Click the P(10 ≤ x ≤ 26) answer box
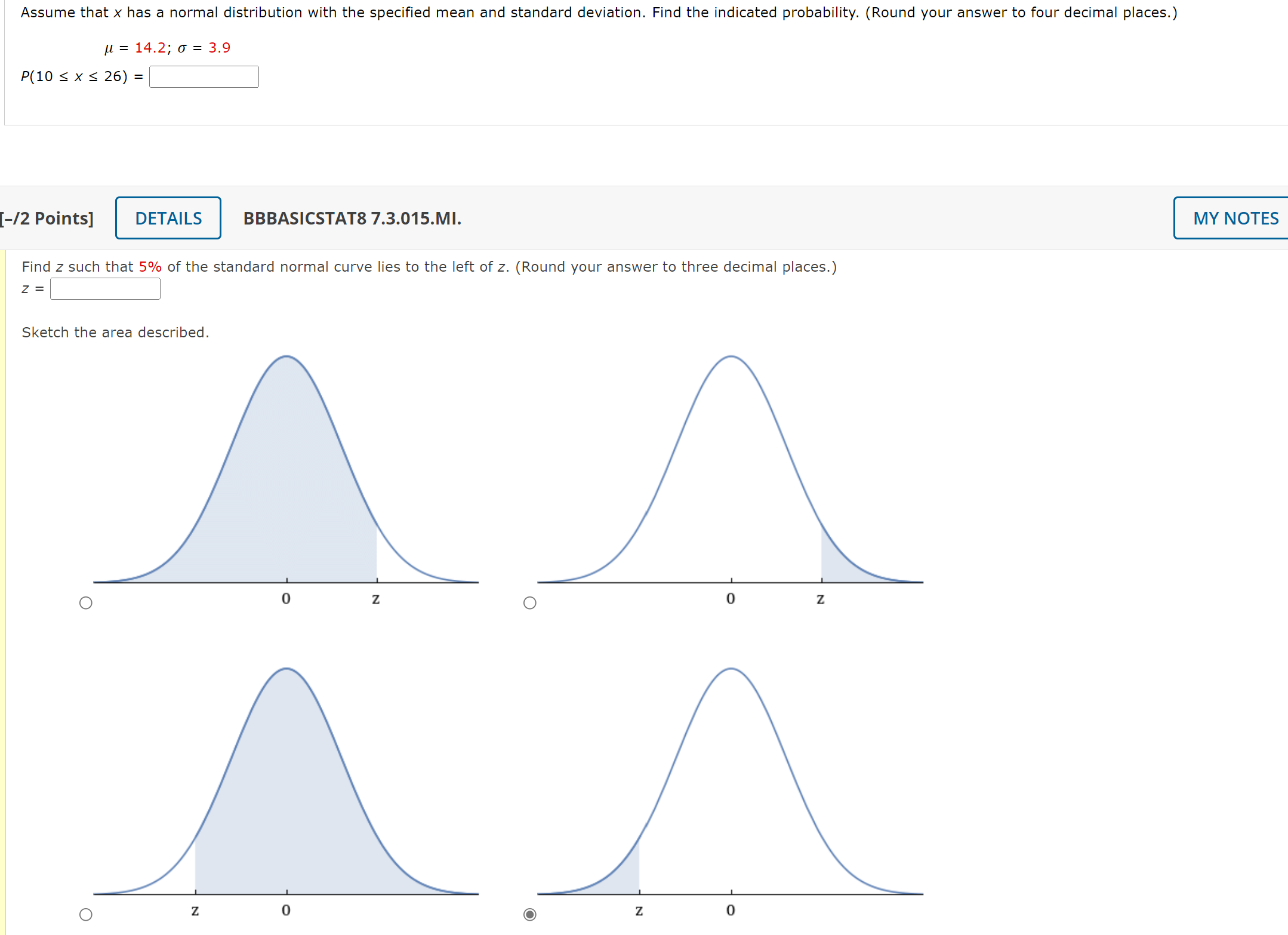The width and height of the screenshot is (1288, 935). point(204,76)
